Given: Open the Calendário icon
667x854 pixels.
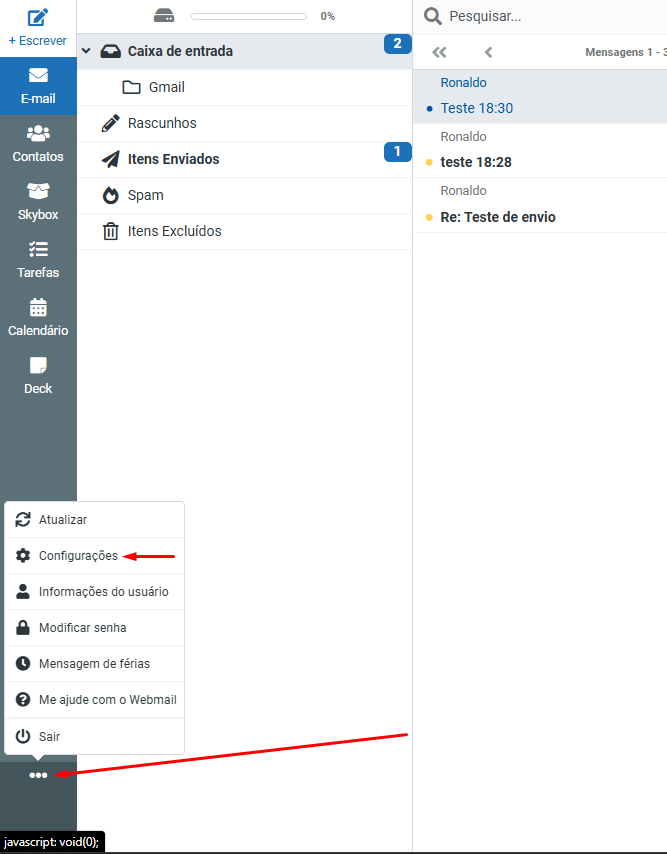Looking at the screenshot, I should 38,307.
